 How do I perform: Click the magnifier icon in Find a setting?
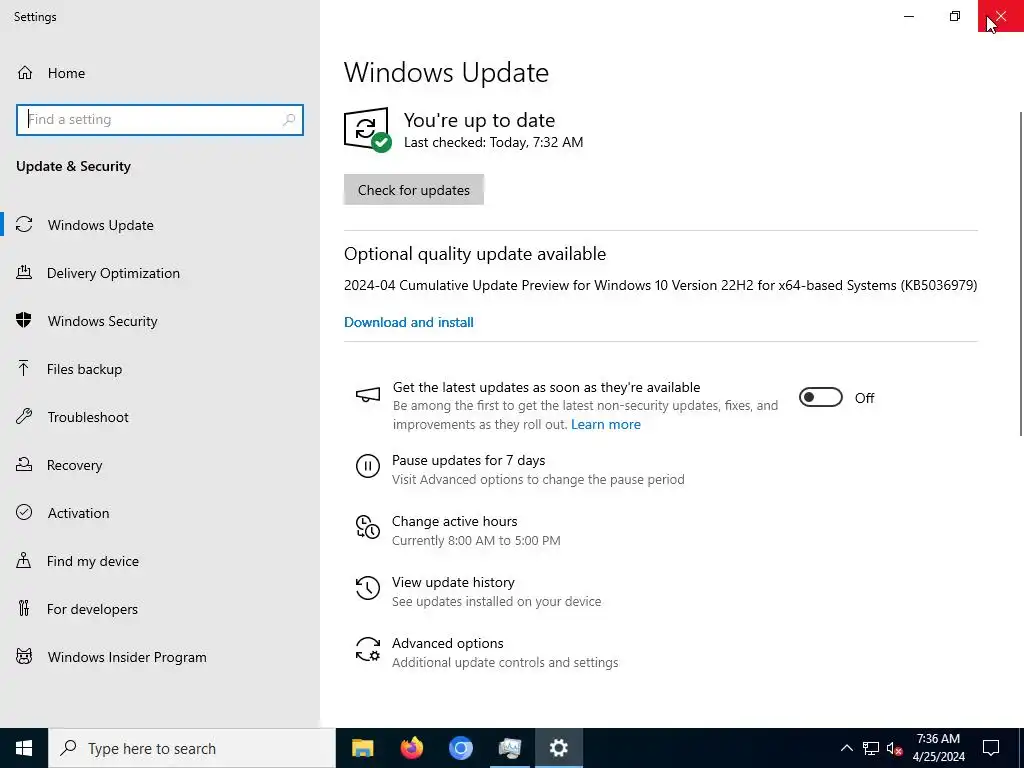289,120
